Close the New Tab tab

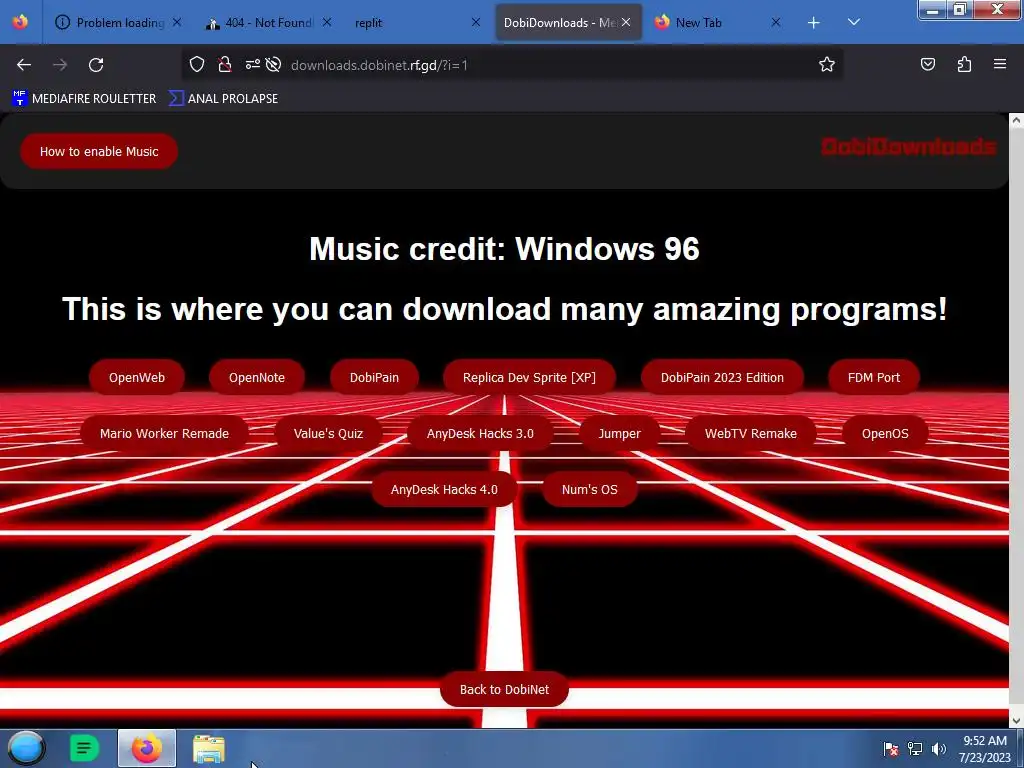776,22
